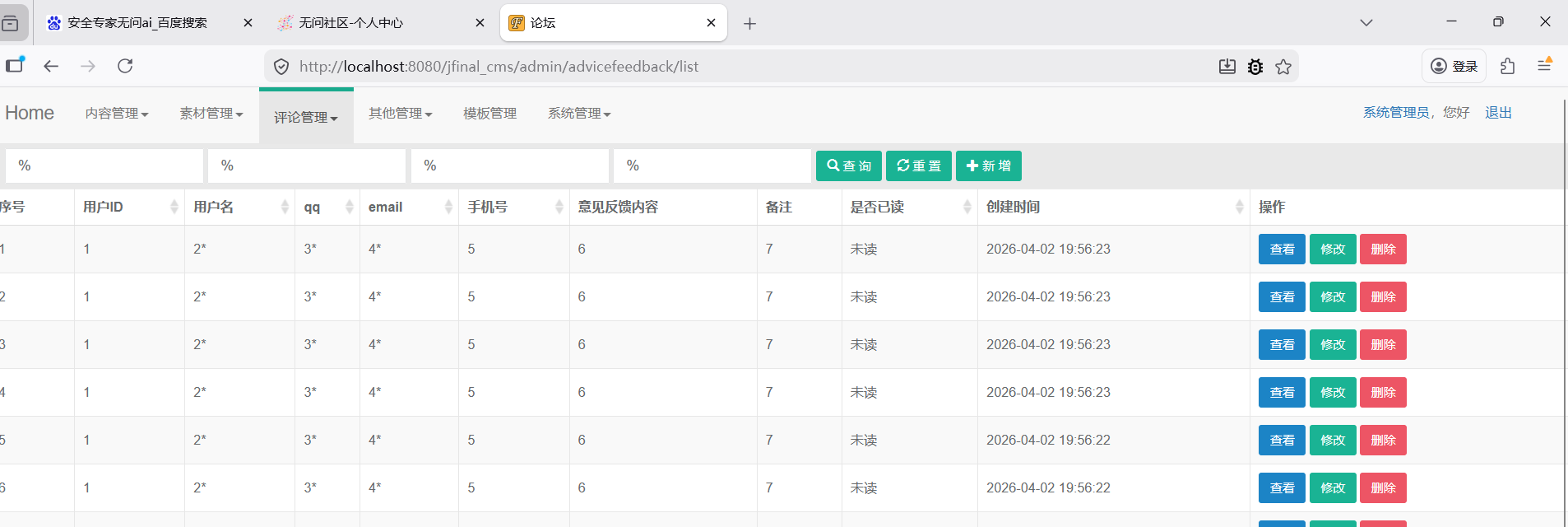The image size is (1568, 527).
Task: Bookmark this page with the star icon
Action: pos(1283,67)
